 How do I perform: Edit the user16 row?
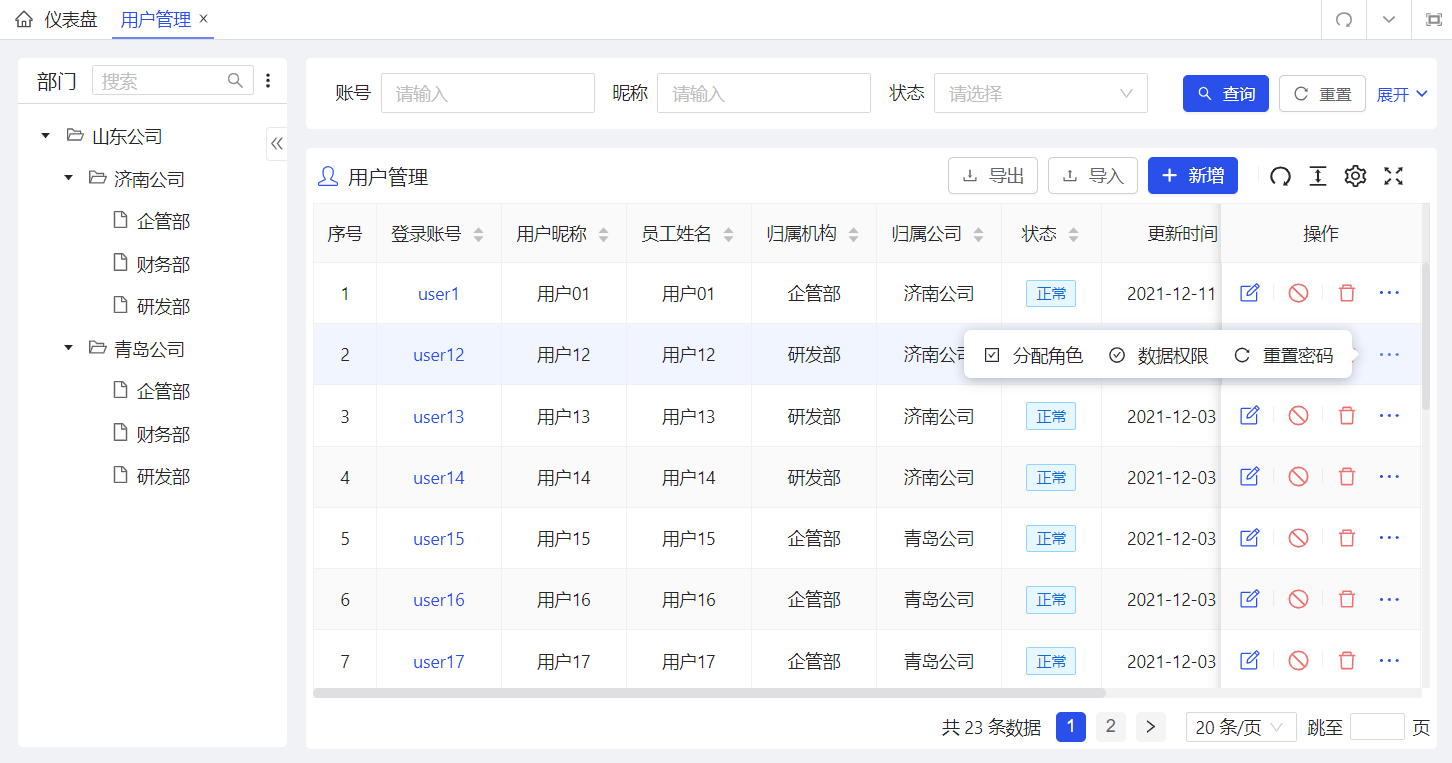[1249, 599]
